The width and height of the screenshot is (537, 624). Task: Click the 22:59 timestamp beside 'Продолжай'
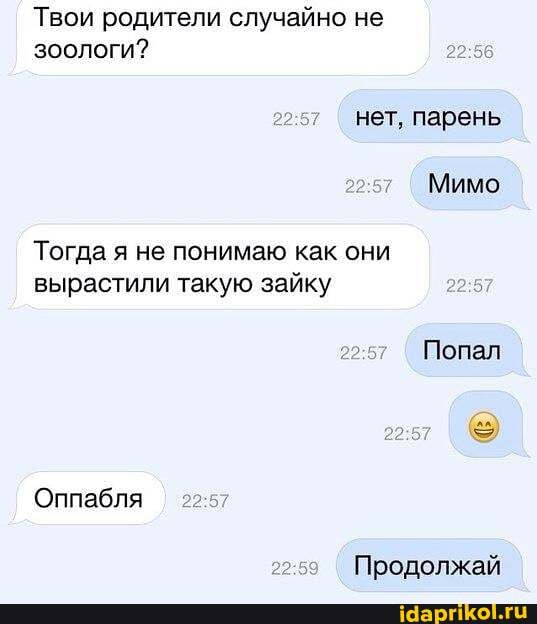(295, 568)
